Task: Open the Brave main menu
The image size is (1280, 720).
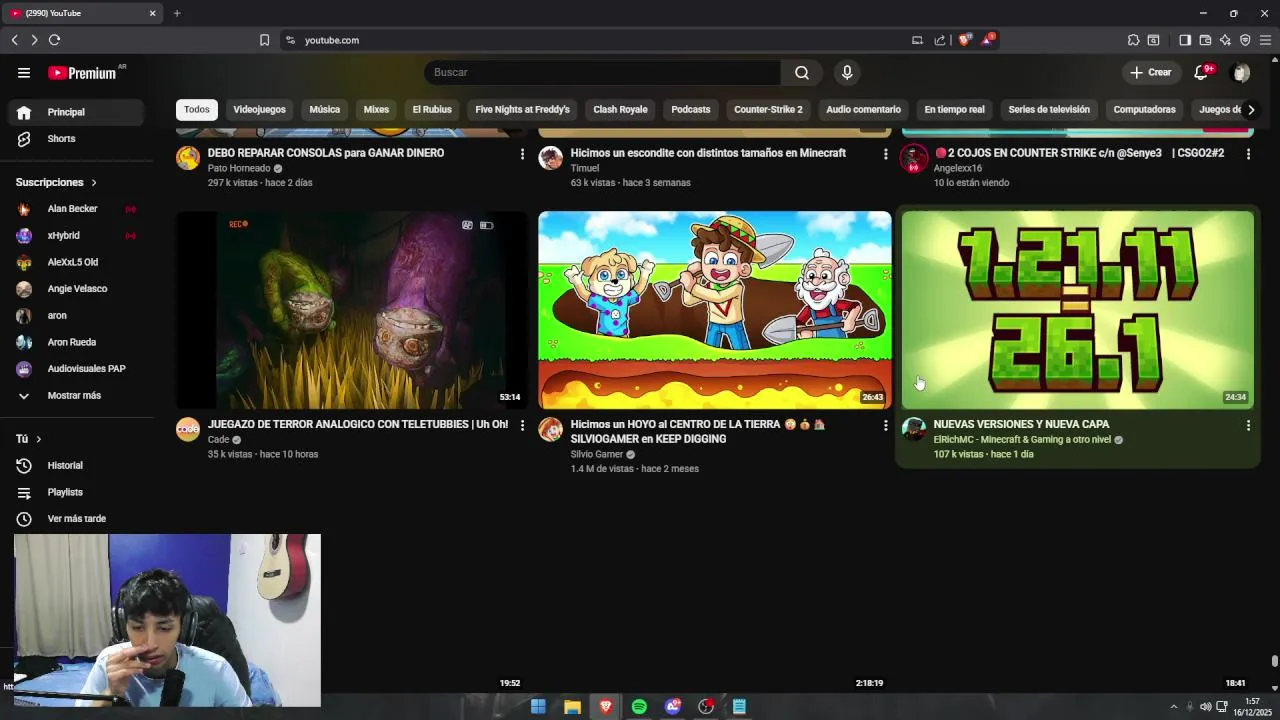Action: (1265, 40)
